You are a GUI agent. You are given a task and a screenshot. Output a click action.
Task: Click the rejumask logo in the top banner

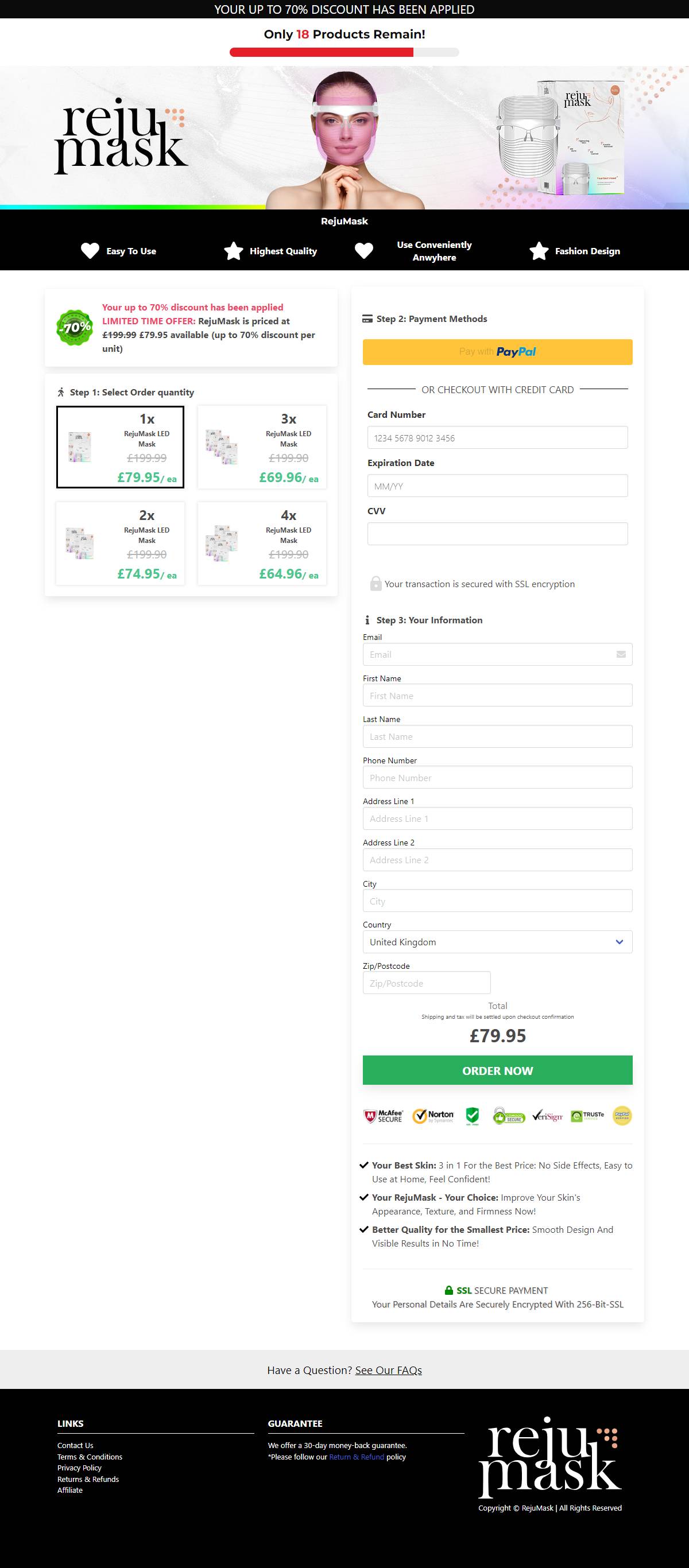coord(121,137)
